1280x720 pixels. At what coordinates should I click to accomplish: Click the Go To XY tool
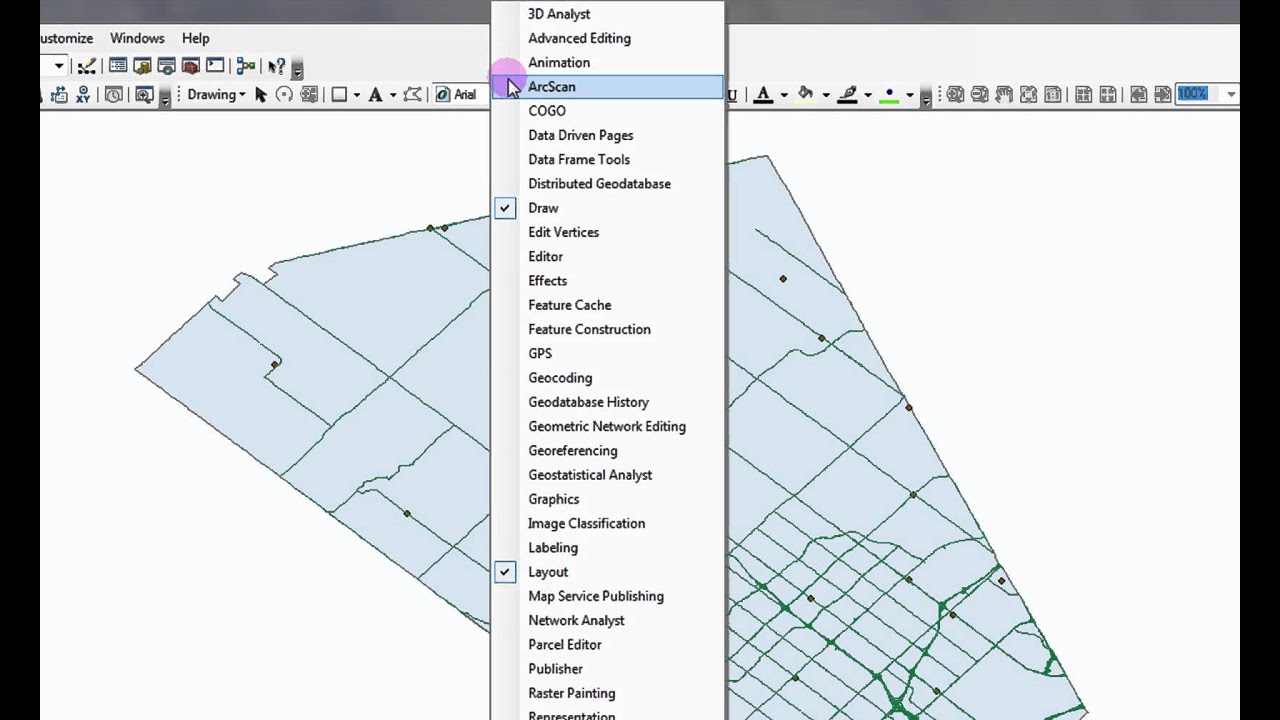(83, 95)
